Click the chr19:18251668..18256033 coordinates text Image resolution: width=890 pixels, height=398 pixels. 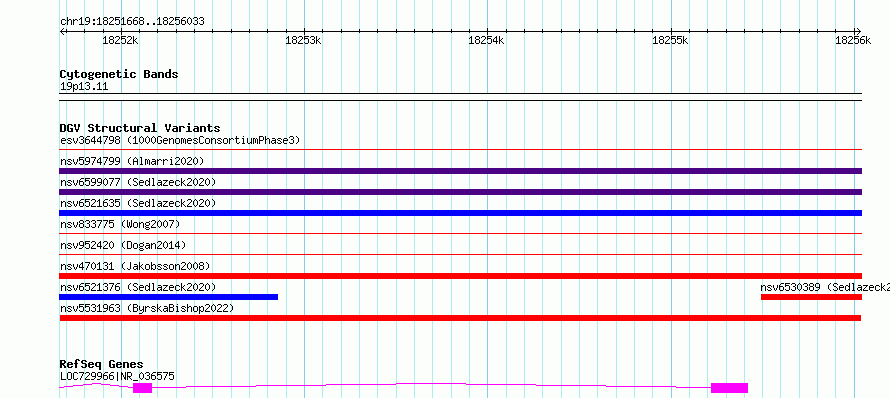pos(132,22)
